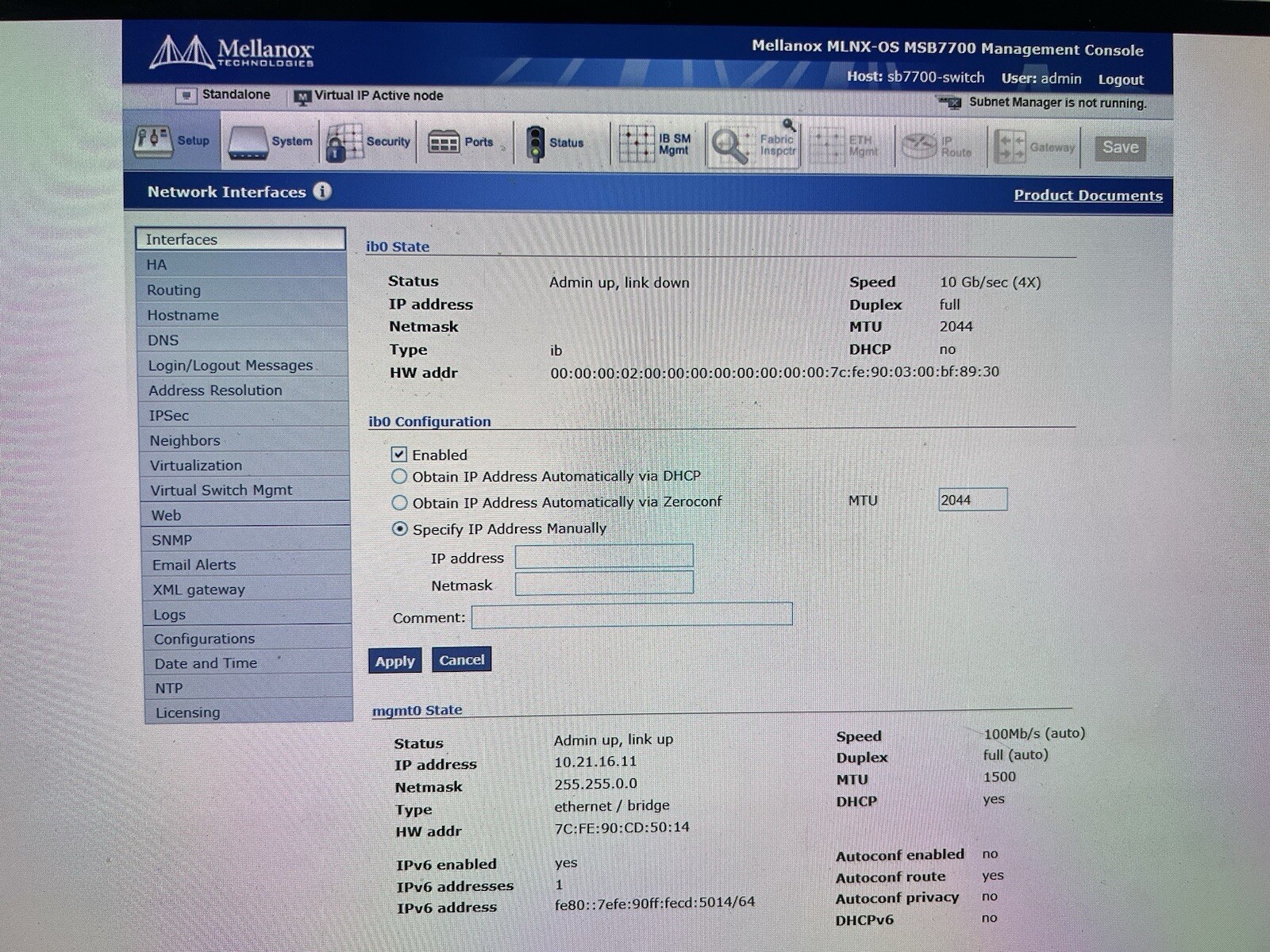Image resolution: width=1270 pixels, height=952 pixels.
Task: Click the Comment input field
Action: coord(632,615)
